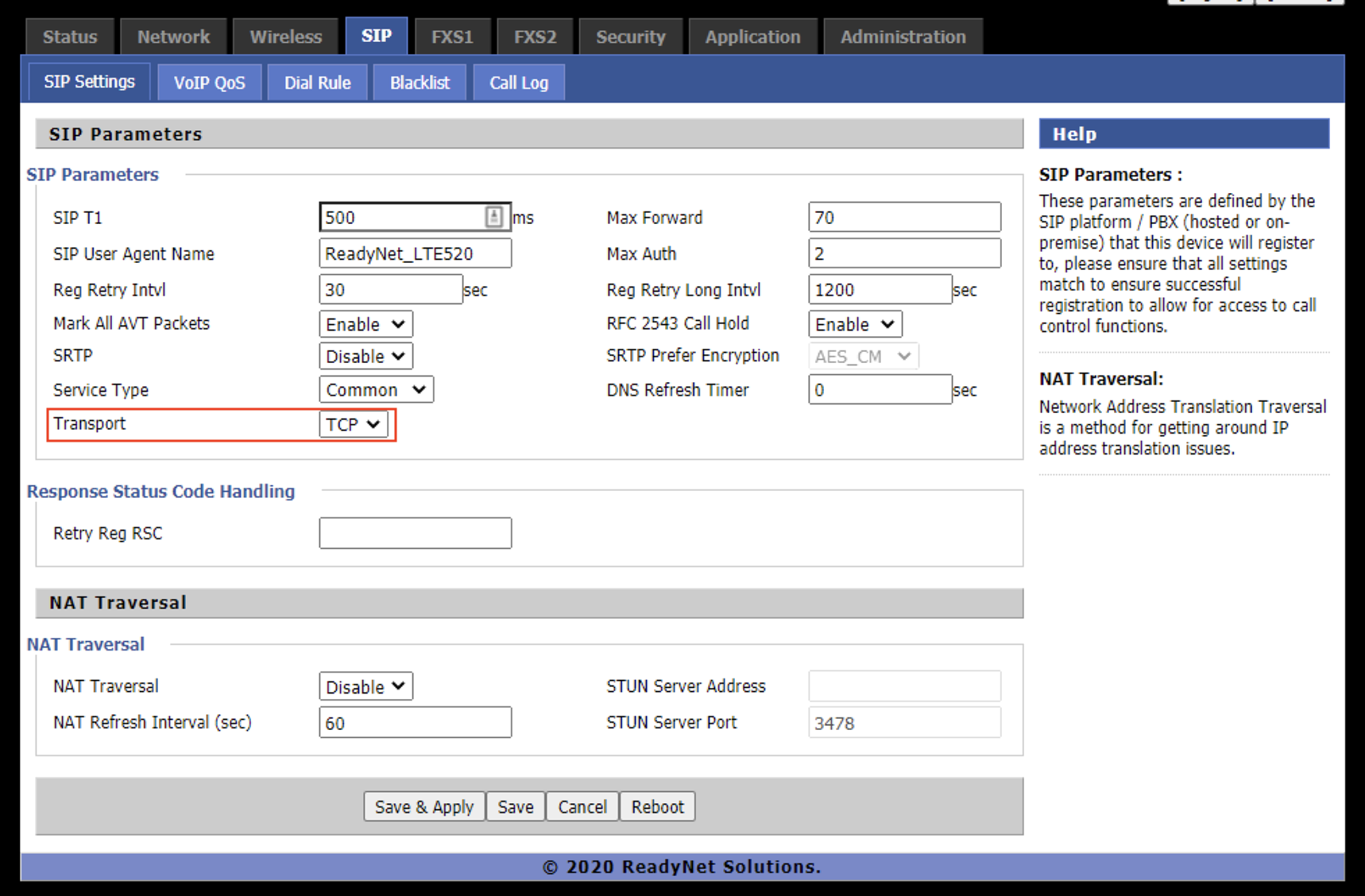Click the Max Auth field

(904, 253)
